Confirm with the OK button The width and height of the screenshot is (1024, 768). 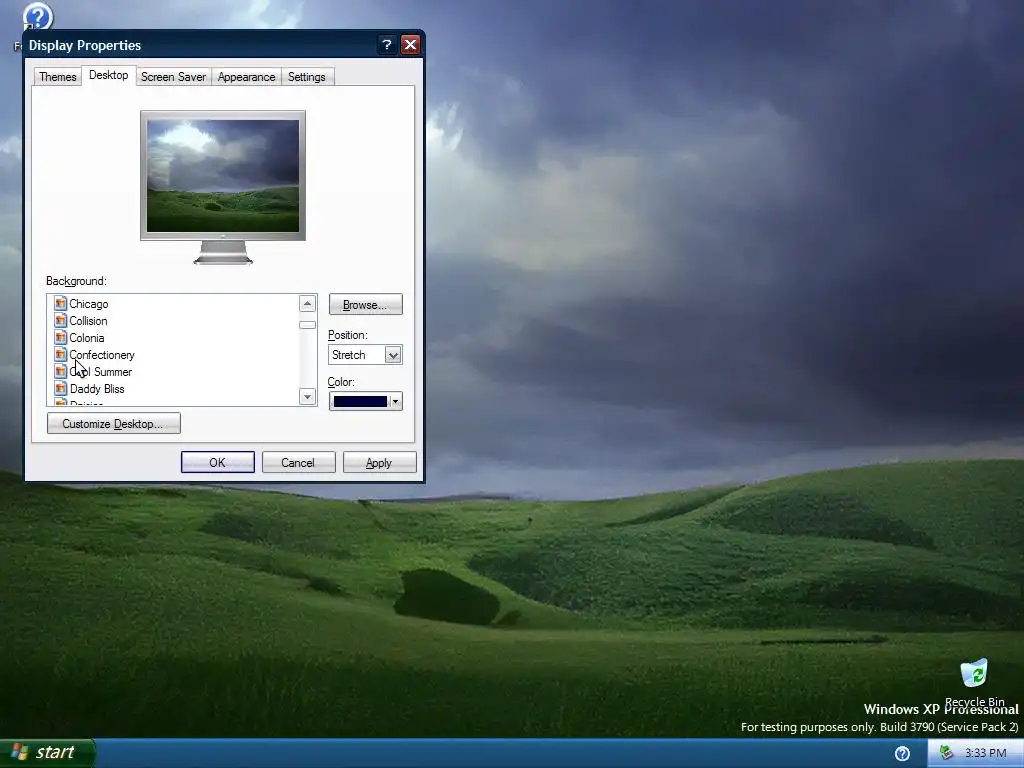[217, 462]
